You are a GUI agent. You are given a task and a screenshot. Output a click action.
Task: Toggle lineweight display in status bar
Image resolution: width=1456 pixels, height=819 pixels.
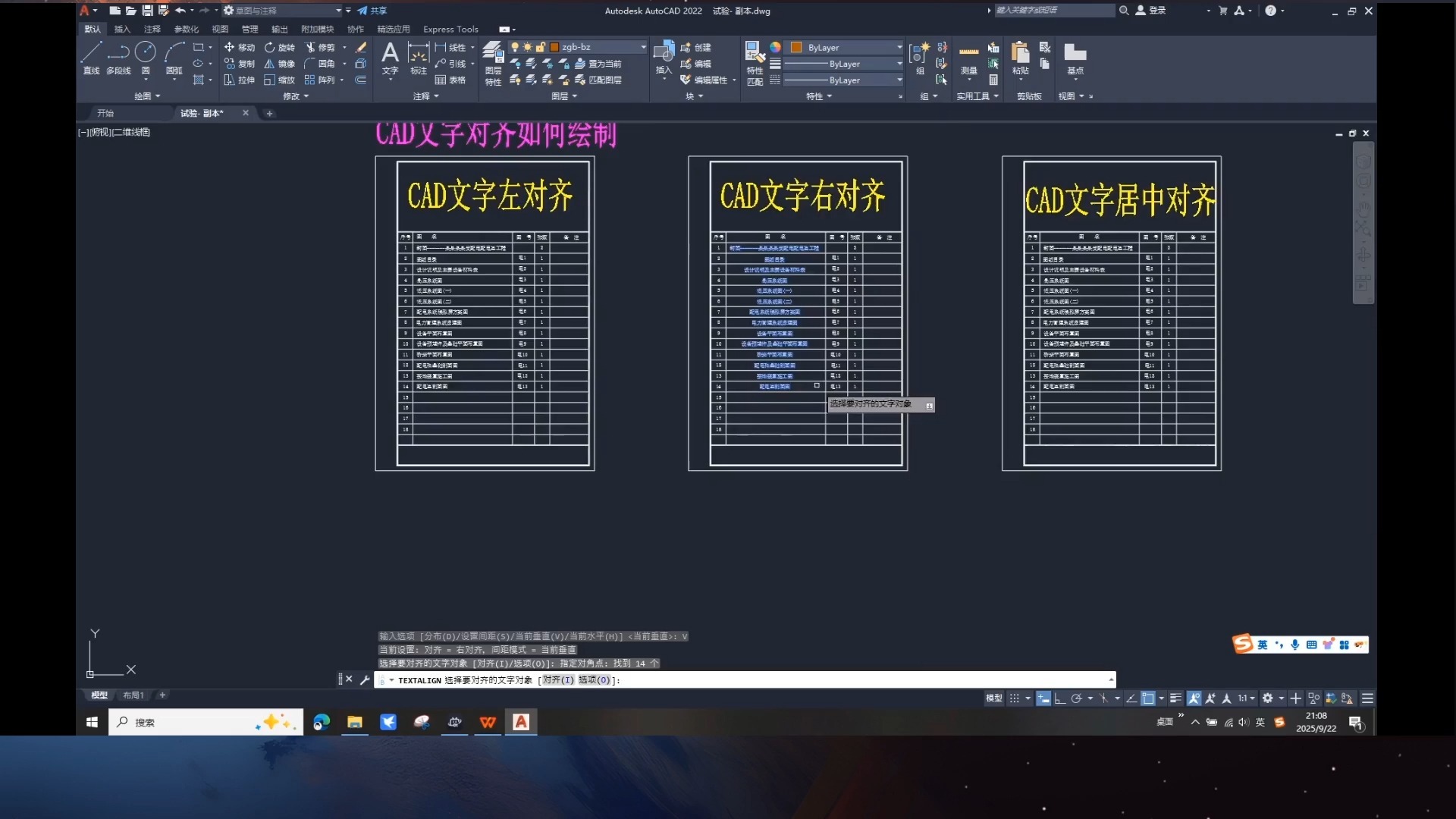1175,698
